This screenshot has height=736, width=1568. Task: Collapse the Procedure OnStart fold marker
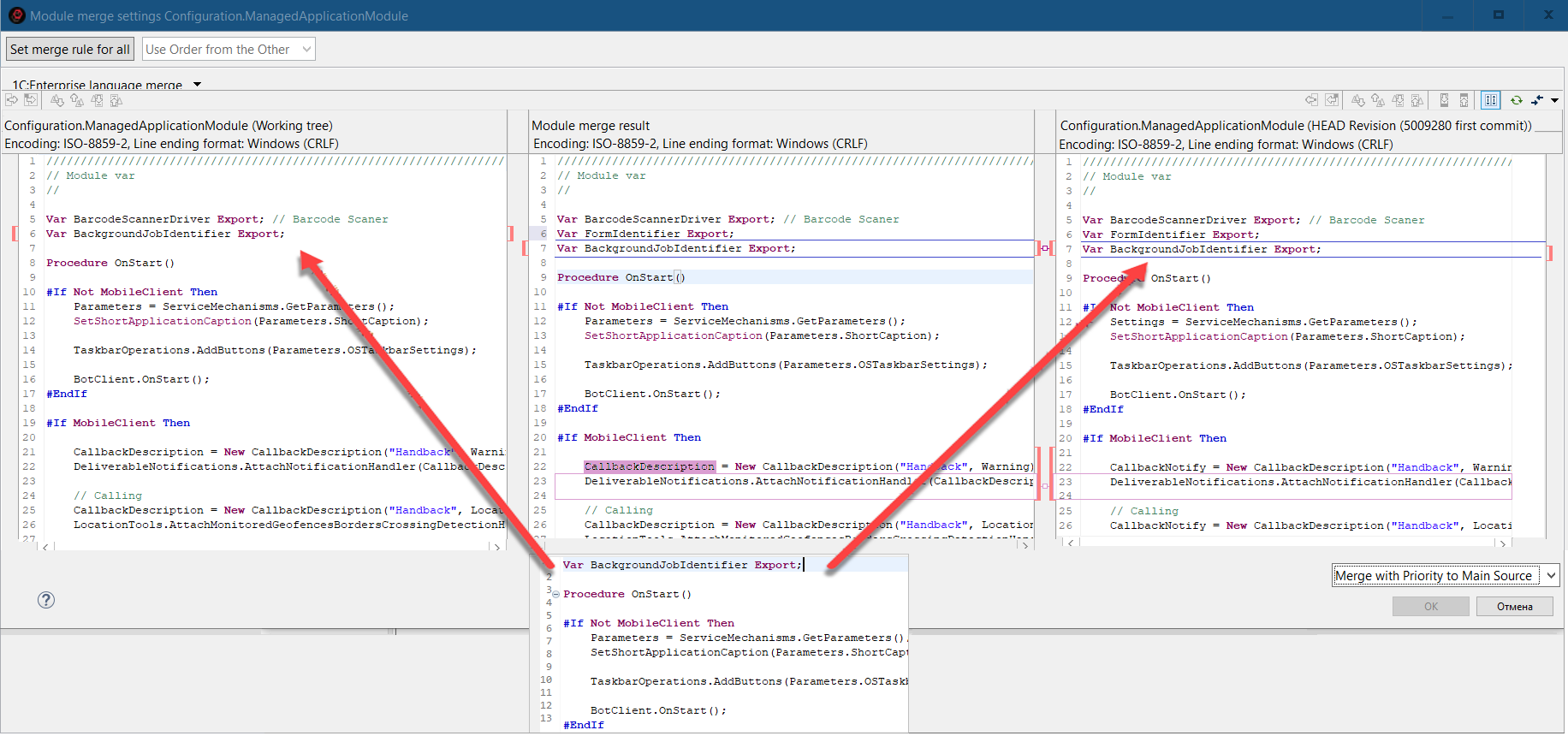point(555,594)
